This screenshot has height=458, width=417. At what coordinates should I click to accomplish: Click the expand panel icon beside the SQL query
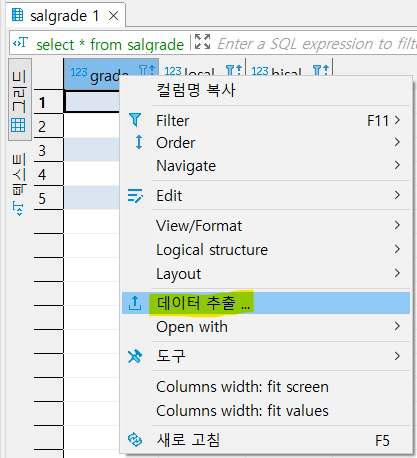[x=202, y=42]
